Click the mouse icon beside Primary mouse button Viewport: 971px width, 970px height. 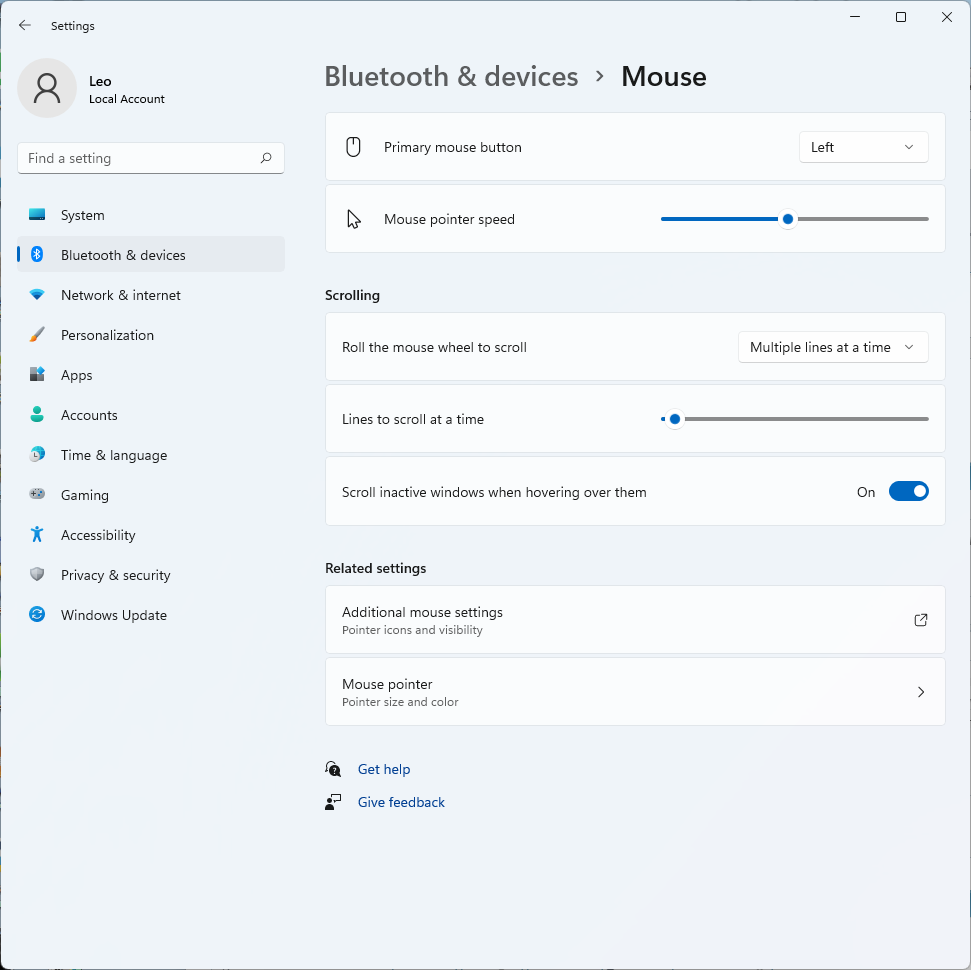click(353, 147)
